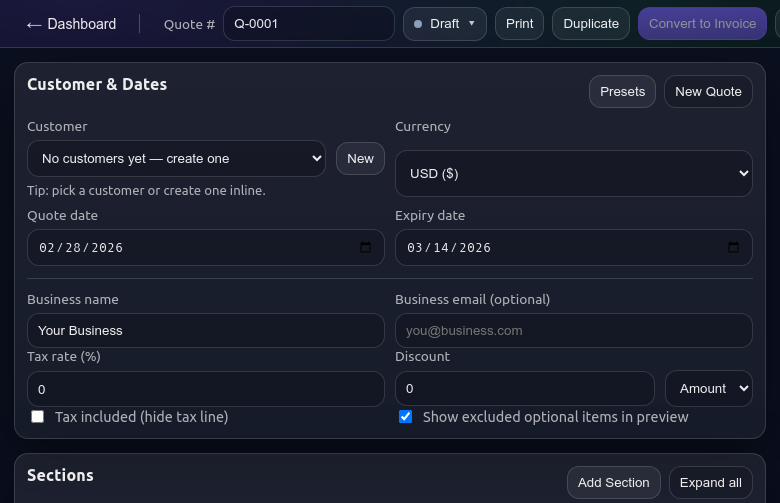Add a new Section
Screen dimensions: 780x503
pos(613,483)
